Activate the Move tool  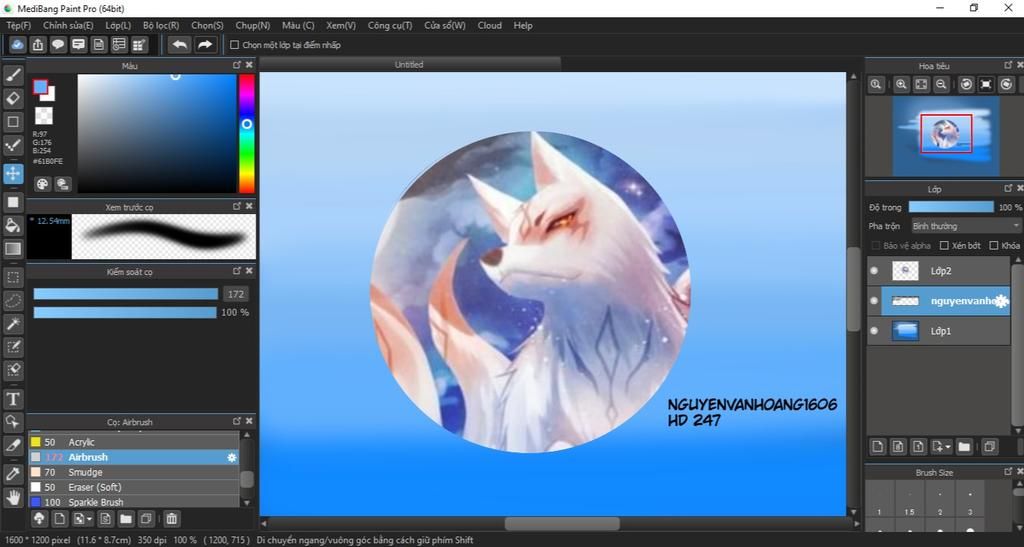coord(13,174)
